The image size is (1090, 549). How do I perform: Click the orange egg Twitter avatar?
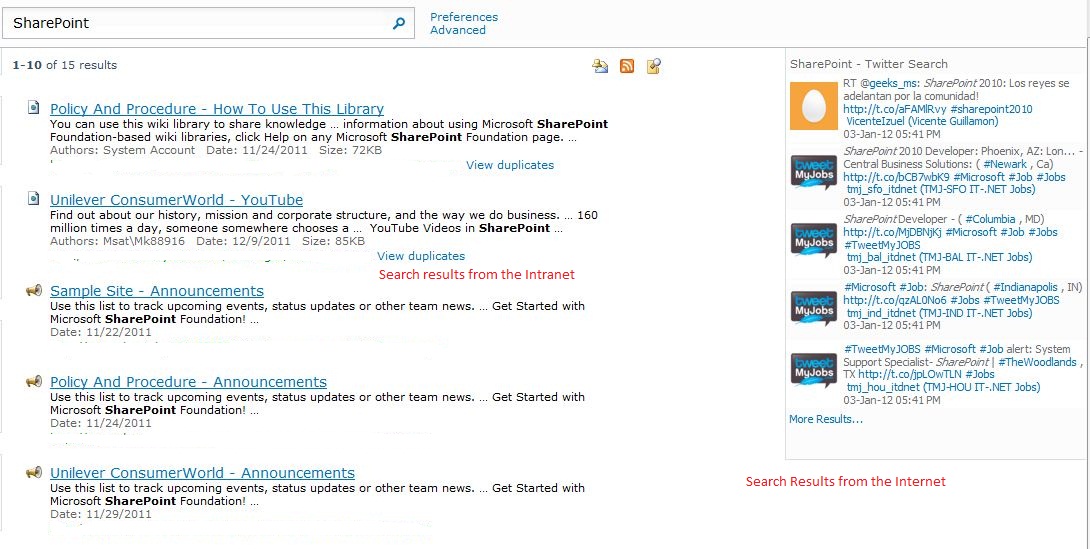point(813,106)
